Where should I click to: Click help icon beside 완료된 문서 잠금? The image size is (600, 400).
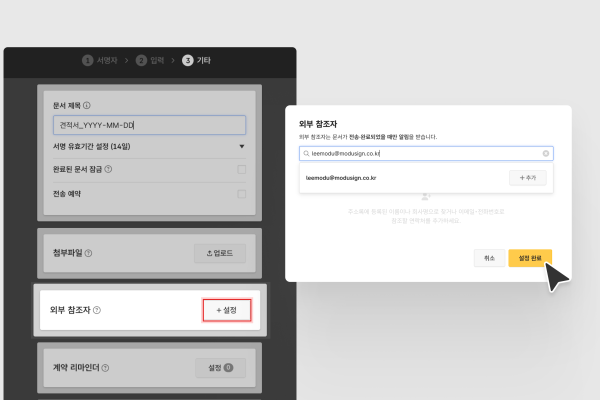108,169
